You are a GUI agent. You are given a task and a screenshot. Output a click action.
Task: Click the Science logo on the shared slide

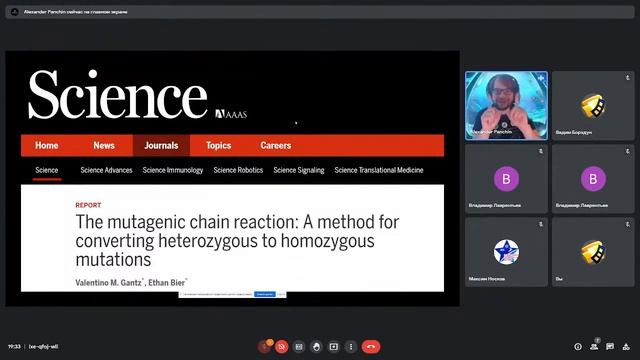[x=118, y=95]
